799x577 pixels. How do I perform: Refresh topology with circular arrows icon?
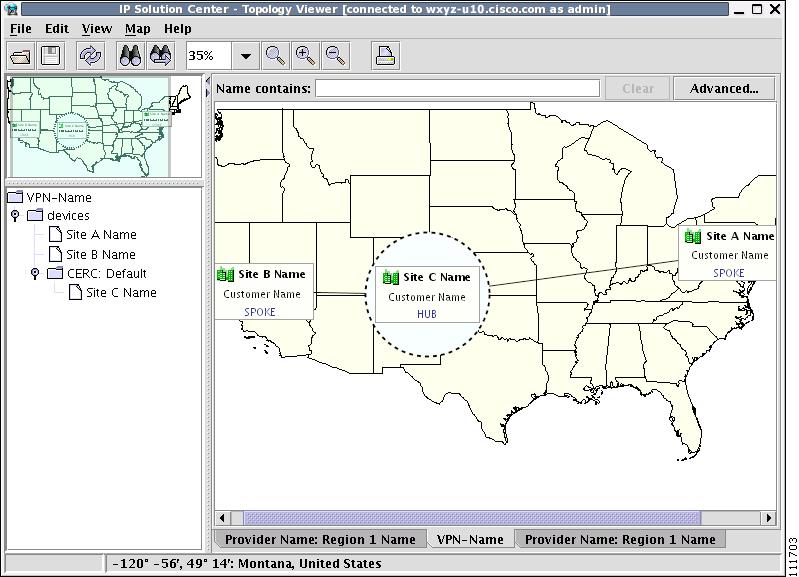[90, 56]
